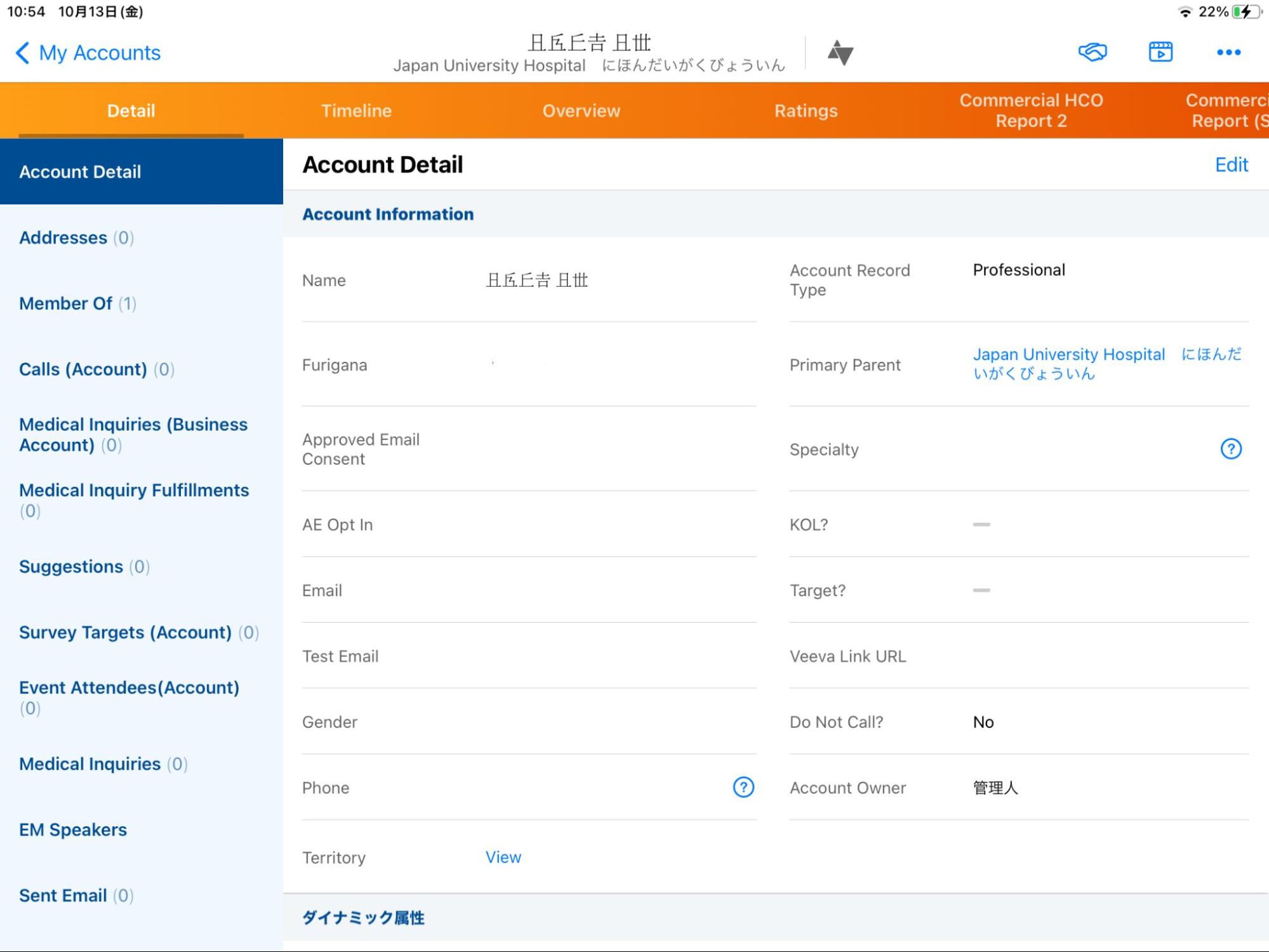Open the Ratings tab
Screen dimensions: 1269x952
806,110
